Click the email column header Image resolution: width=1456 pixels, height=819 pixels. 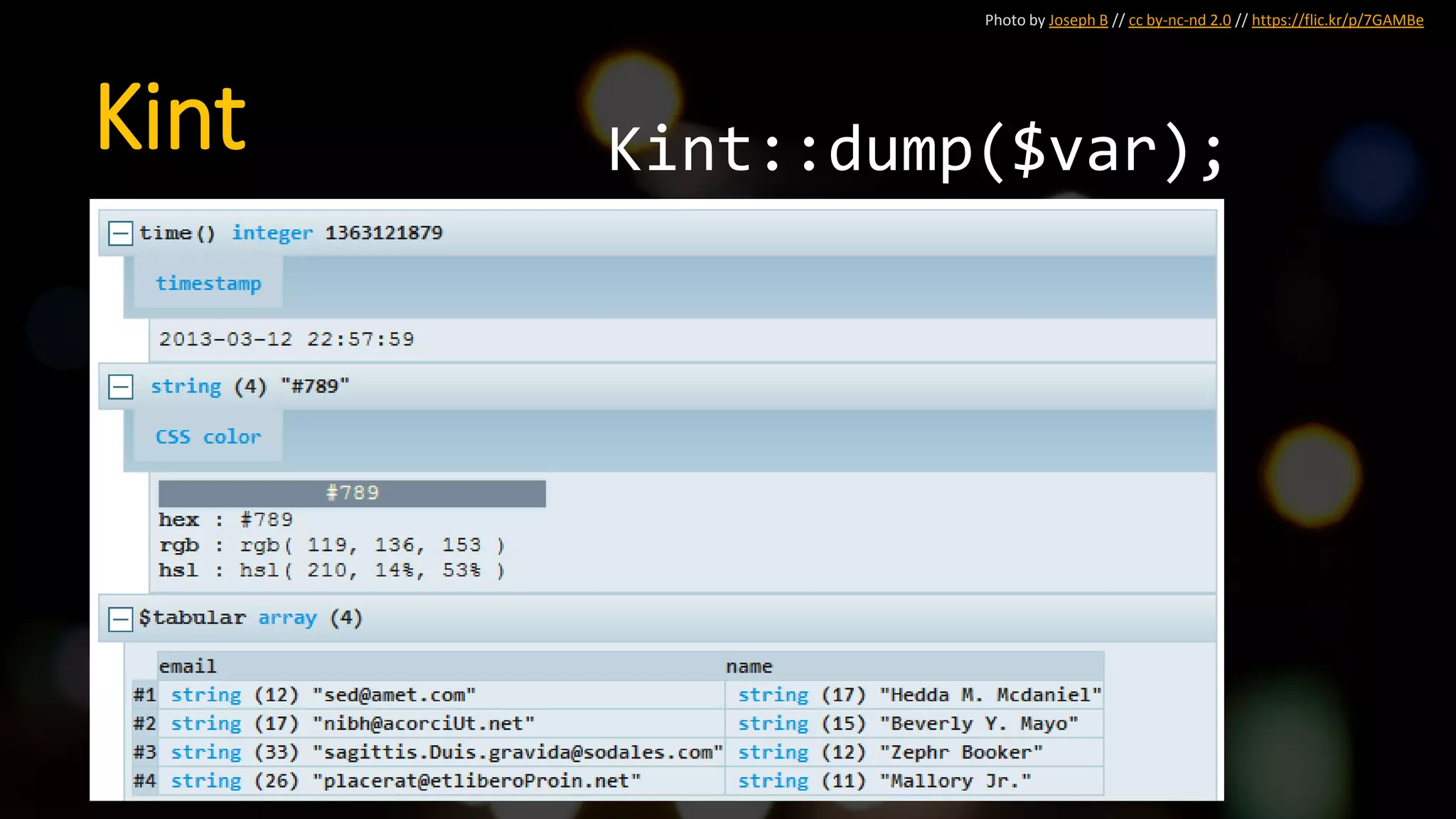[x=441, y=666]
